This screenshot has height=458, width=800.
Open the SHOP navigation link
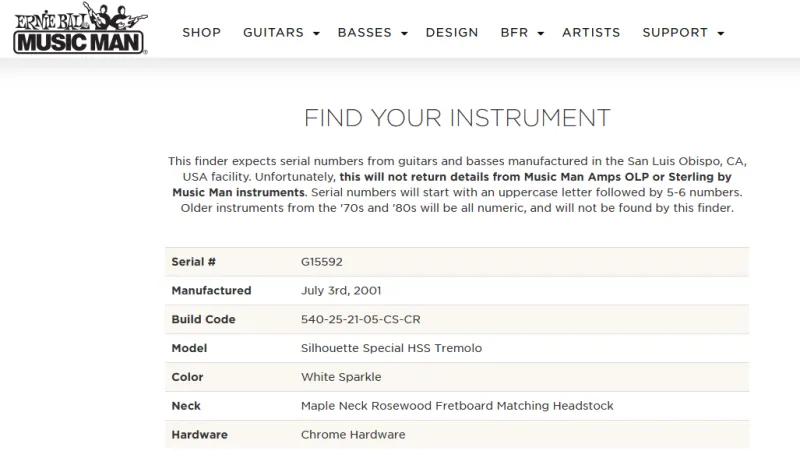point(202,33)
